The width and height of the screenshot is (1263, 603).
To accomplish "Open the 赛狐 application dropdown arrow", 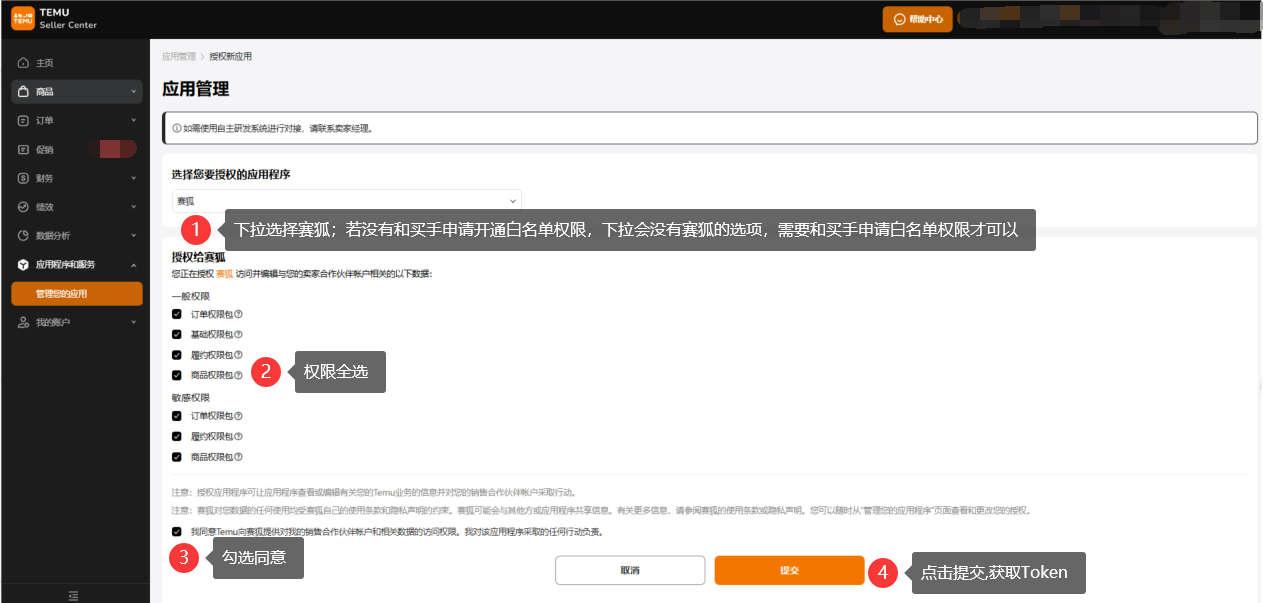I will point(513,201).
